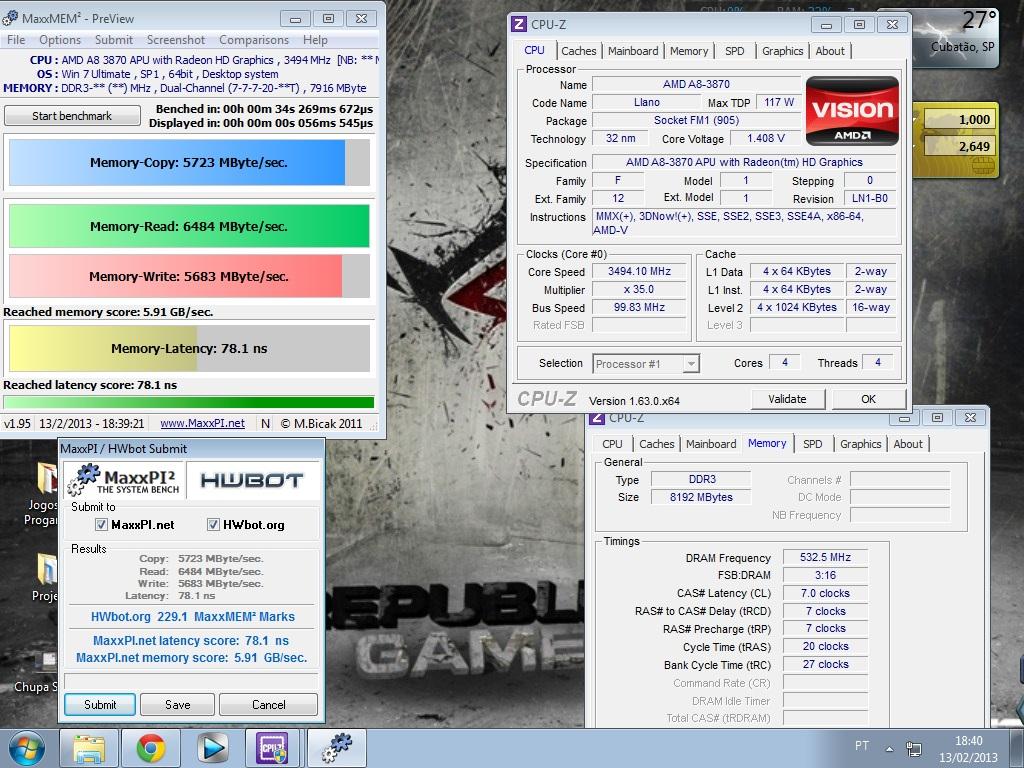Switch to CPU-Z taskbar icon
Image resolution: width=1024 pixels, height=768 pixels.
coord(273,748)
